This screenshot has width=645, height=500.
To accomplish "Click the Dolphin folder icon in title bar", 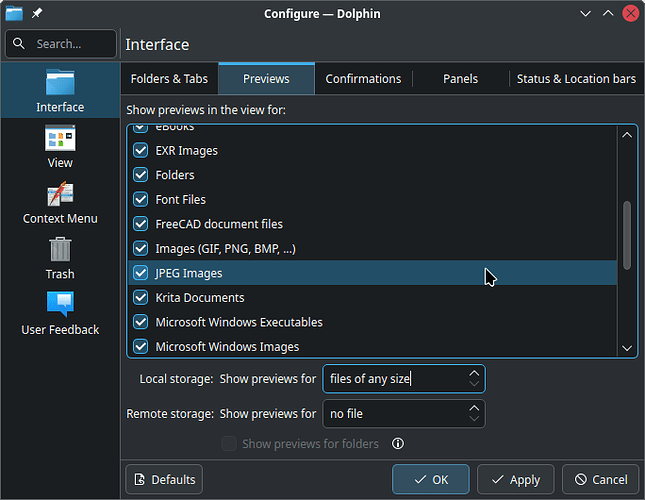I will pyautogui.click(x=14, y=13).
